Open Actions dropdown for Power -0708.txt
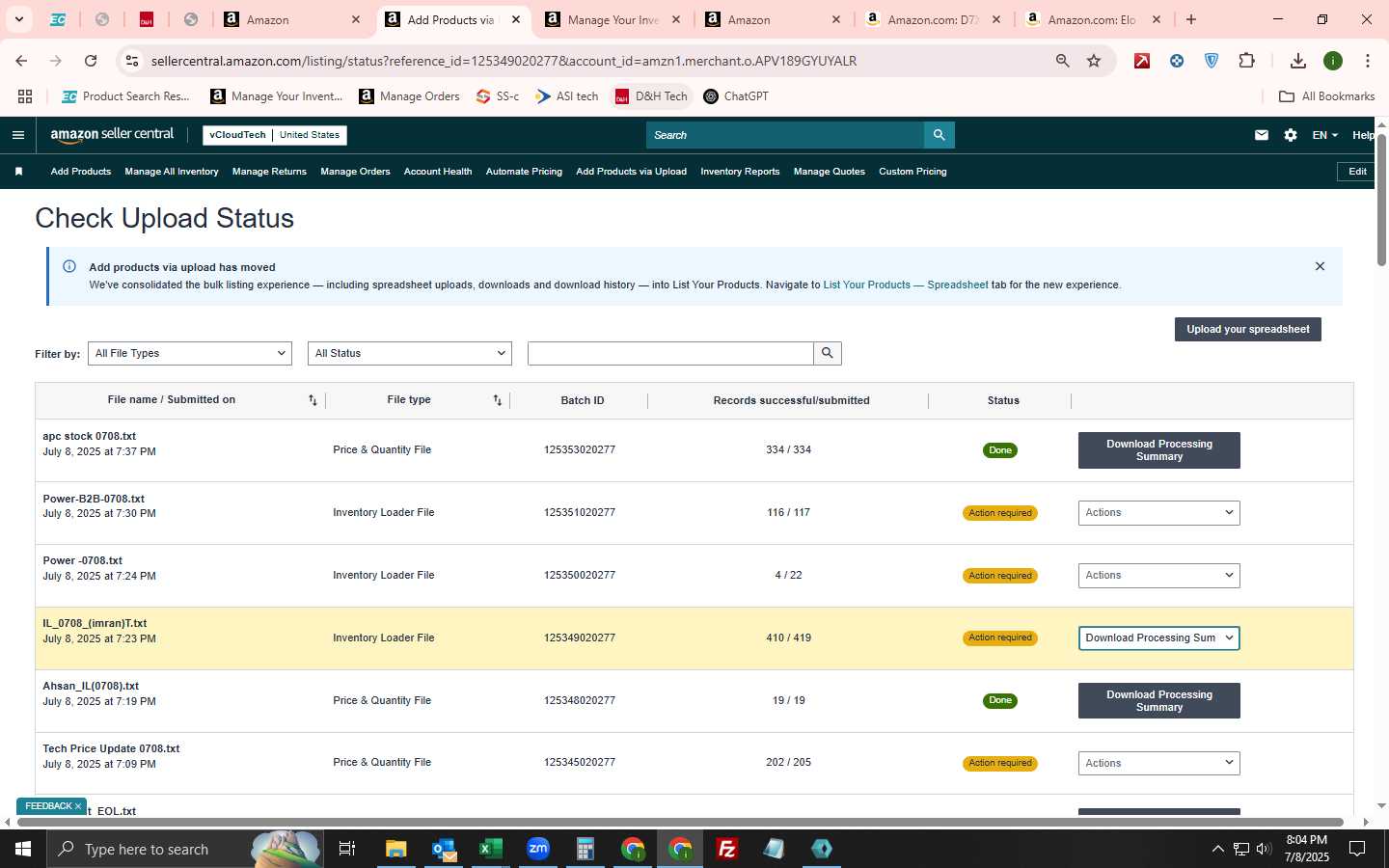Screen dimensions: 1389x868 (x=1158, y=576)
